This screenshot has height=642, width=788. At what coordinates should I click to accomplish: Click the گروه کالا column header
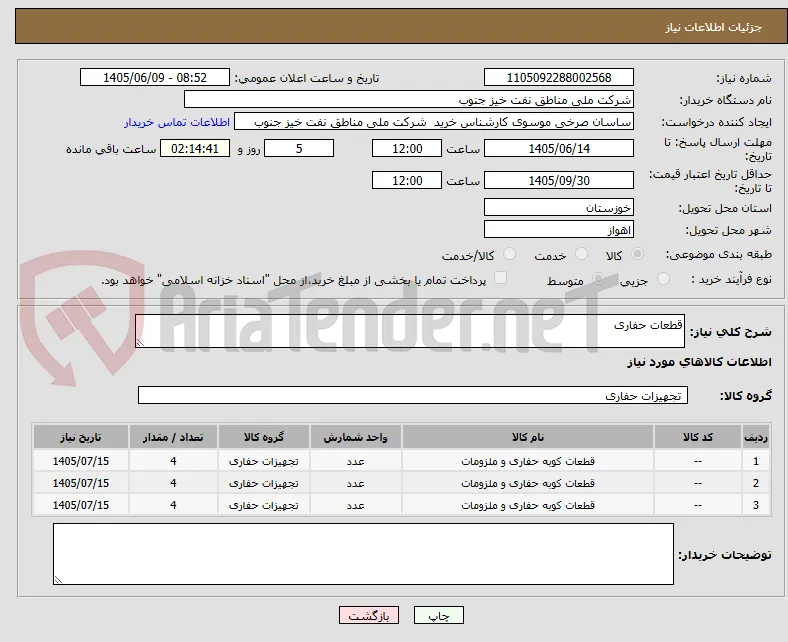(x=264, y=437)
